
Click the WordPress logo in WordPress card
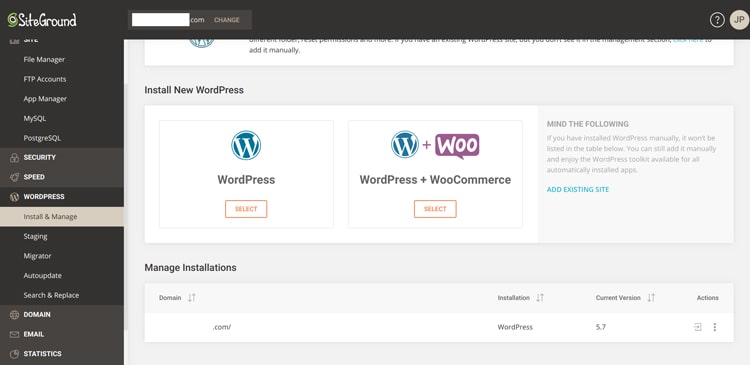(x=246, y=145)
